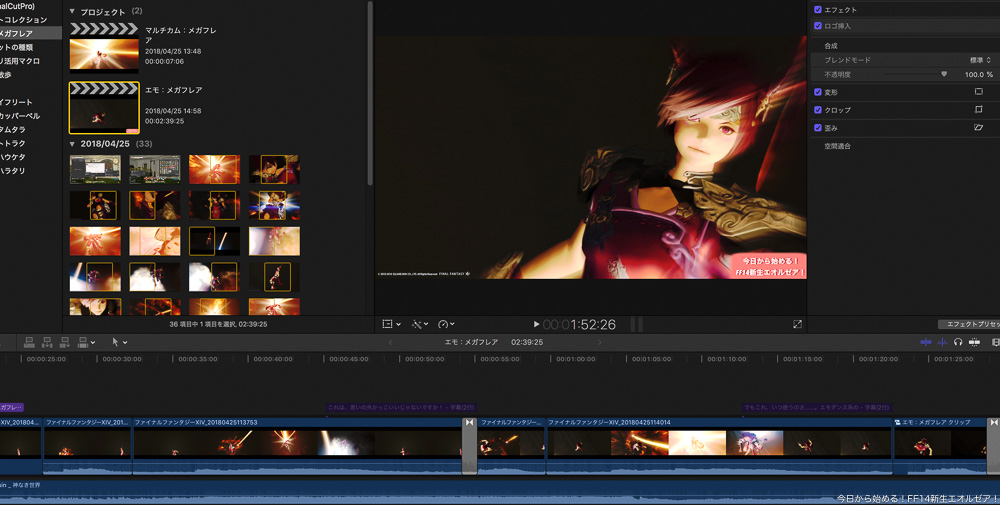The image size is (1000, 505).
Task: Toggle the エフェクト checkbox
Action: coord(818,10)
